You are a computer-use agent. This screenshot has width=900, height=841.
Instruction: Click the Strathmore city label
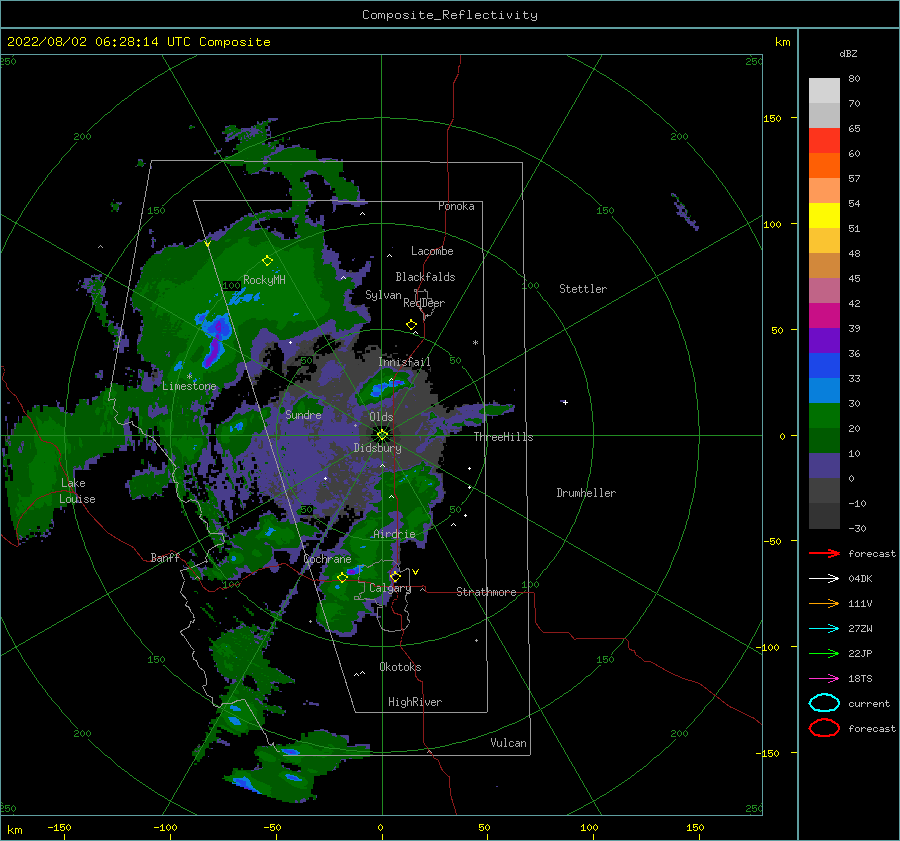tap(486, 592)
